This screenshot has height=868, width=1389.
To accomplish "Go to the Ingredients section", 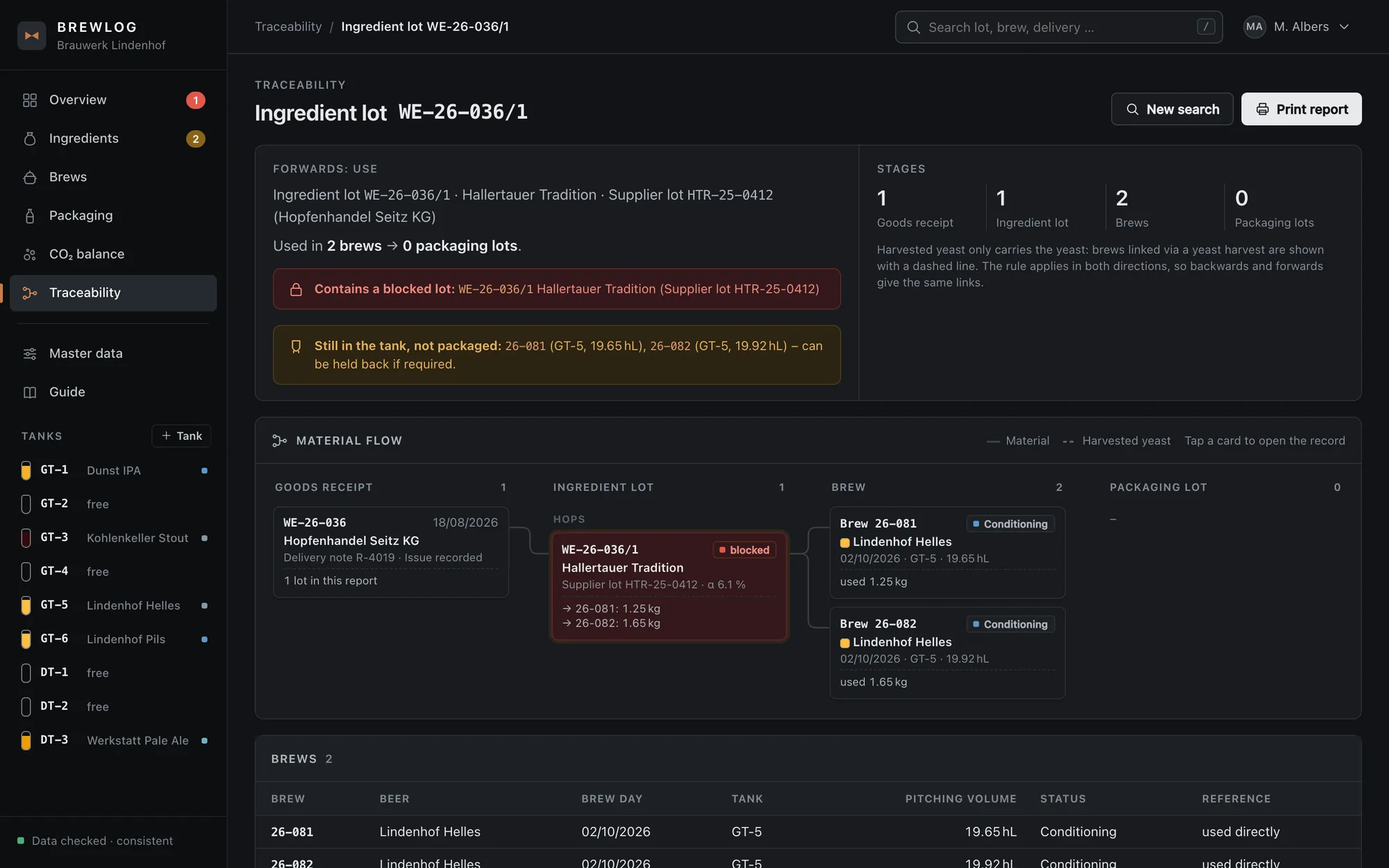I will [x=113, y=139].
